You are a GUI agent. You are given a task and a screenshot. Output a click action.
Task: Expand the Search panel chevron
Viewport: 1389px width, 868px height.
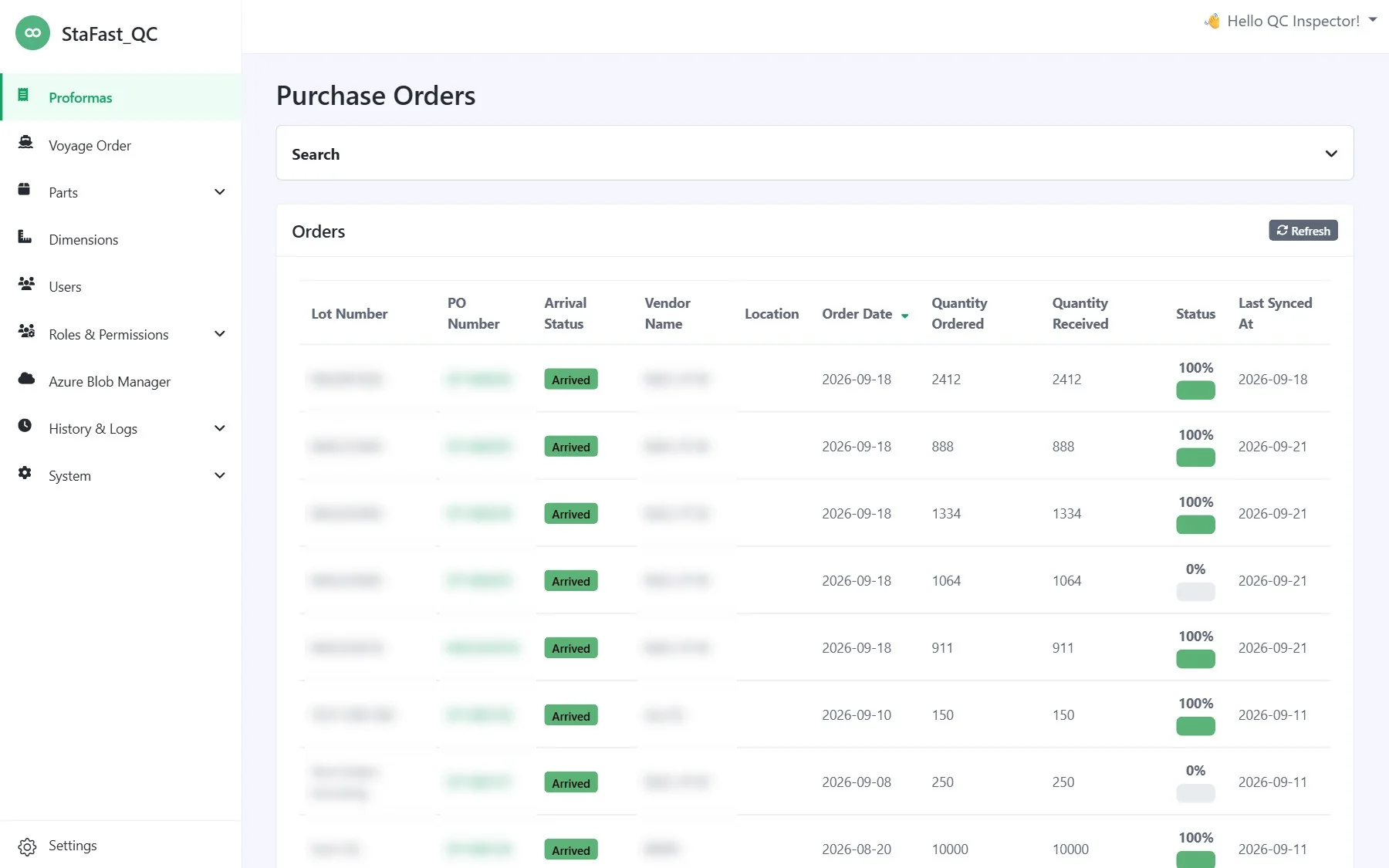1331,154
